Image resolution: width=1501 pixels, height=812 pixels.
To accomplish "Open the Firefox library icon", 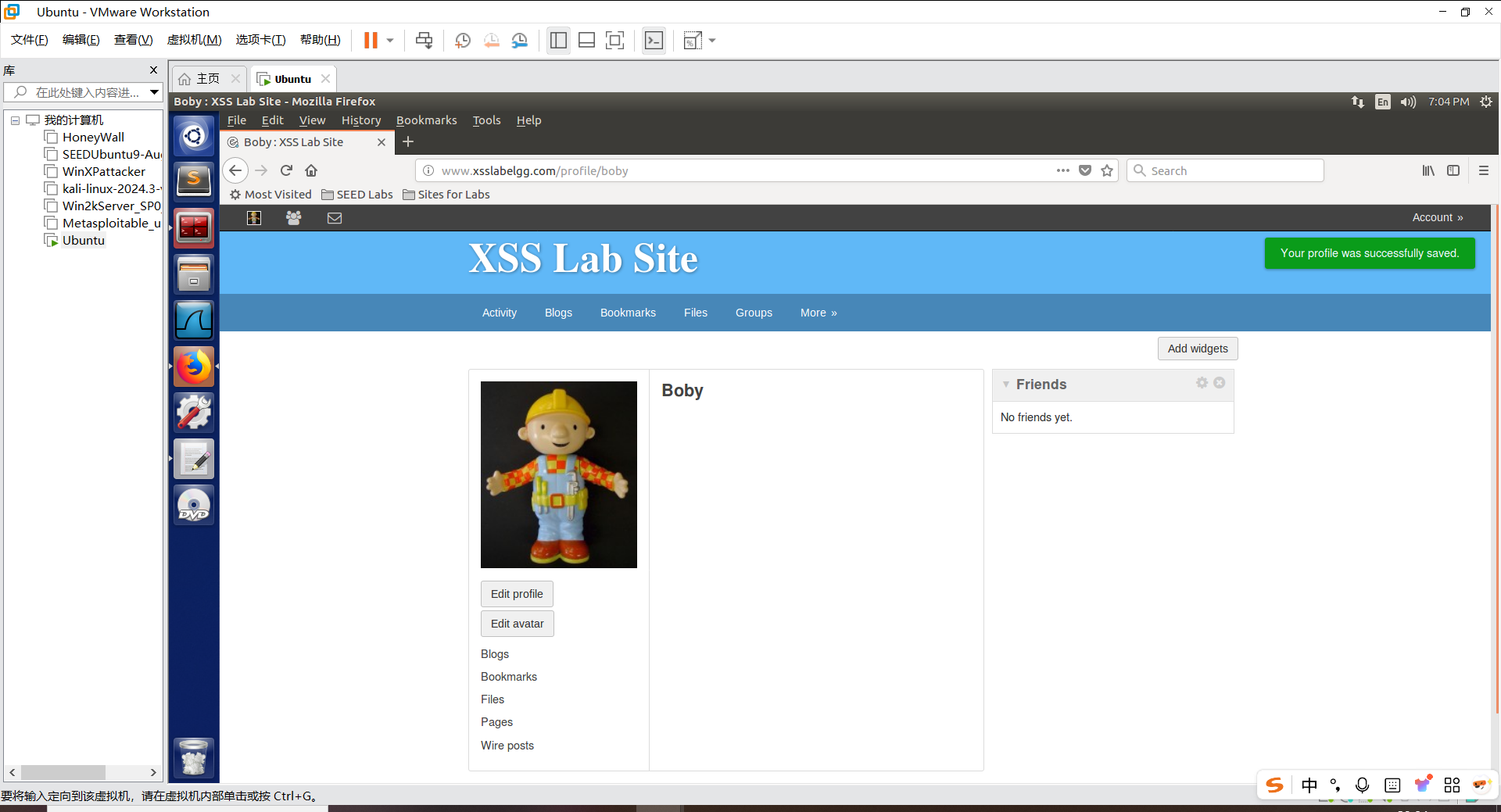I will coord(1428,170).
